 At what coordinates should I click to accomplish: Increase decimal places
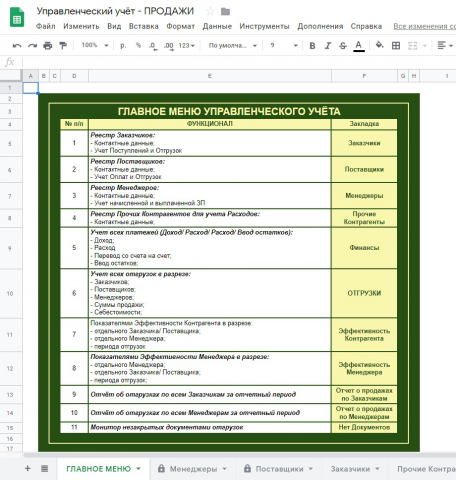(x=169, y=46)
